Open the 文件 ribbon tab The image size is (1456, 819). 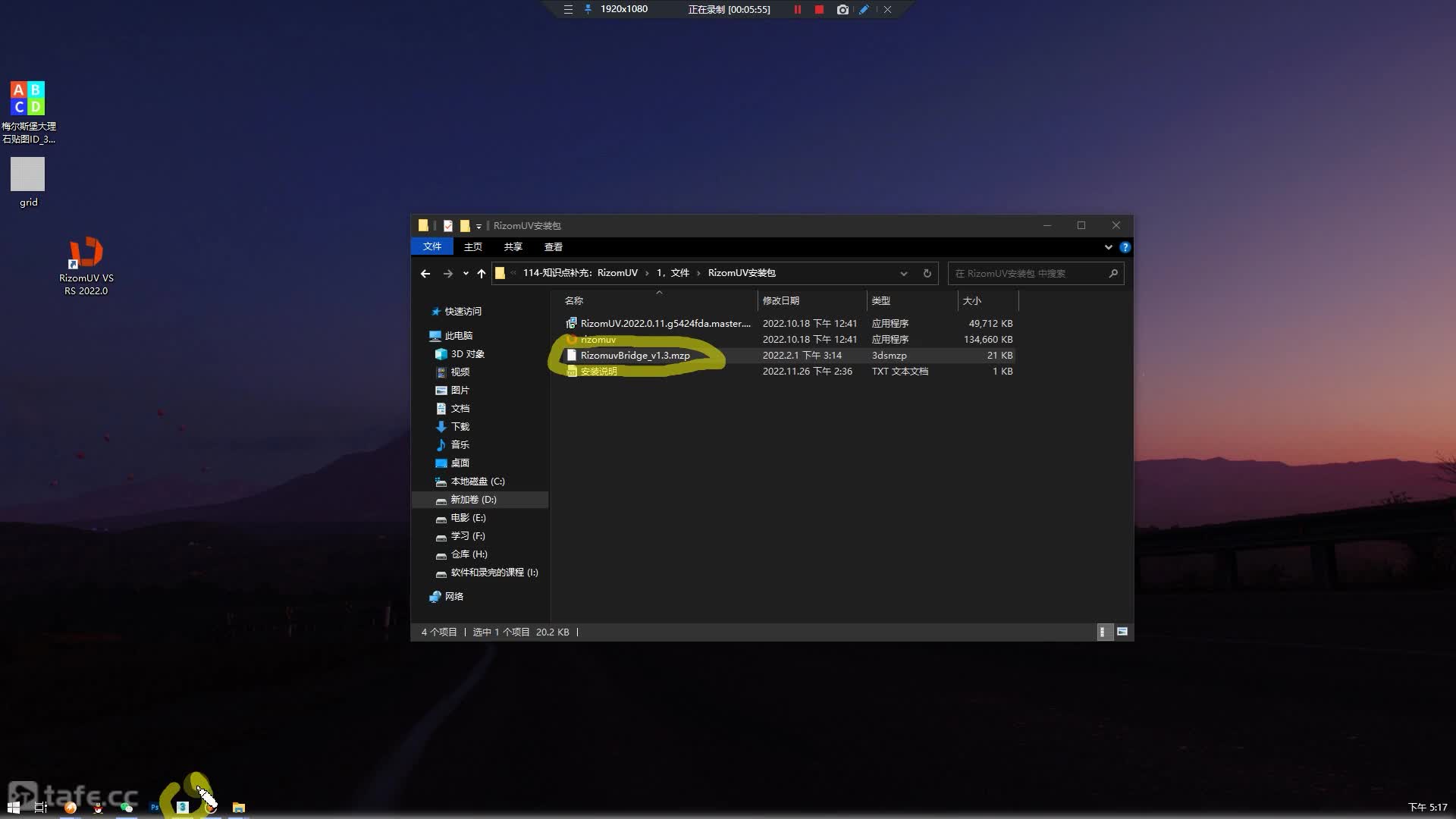pos(432,246)
